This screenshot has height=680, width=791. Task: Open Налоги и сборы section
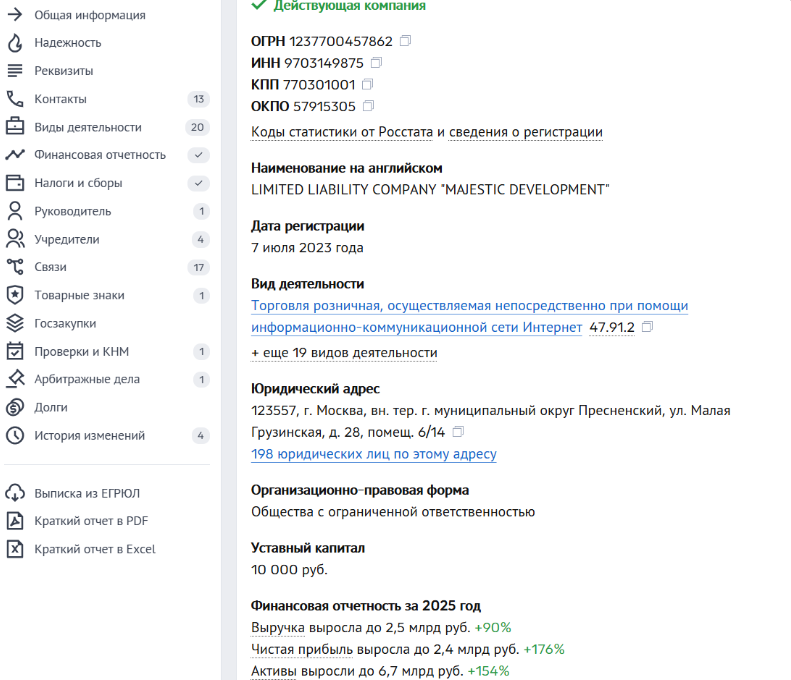pos(78,183)
